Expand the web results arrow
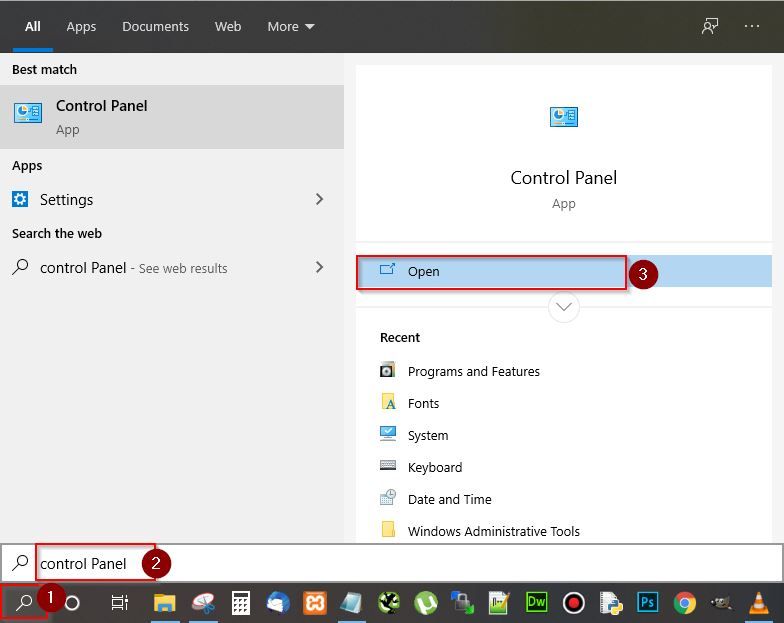The width and height of the screenshot is (784, 623). coord(320,267)
